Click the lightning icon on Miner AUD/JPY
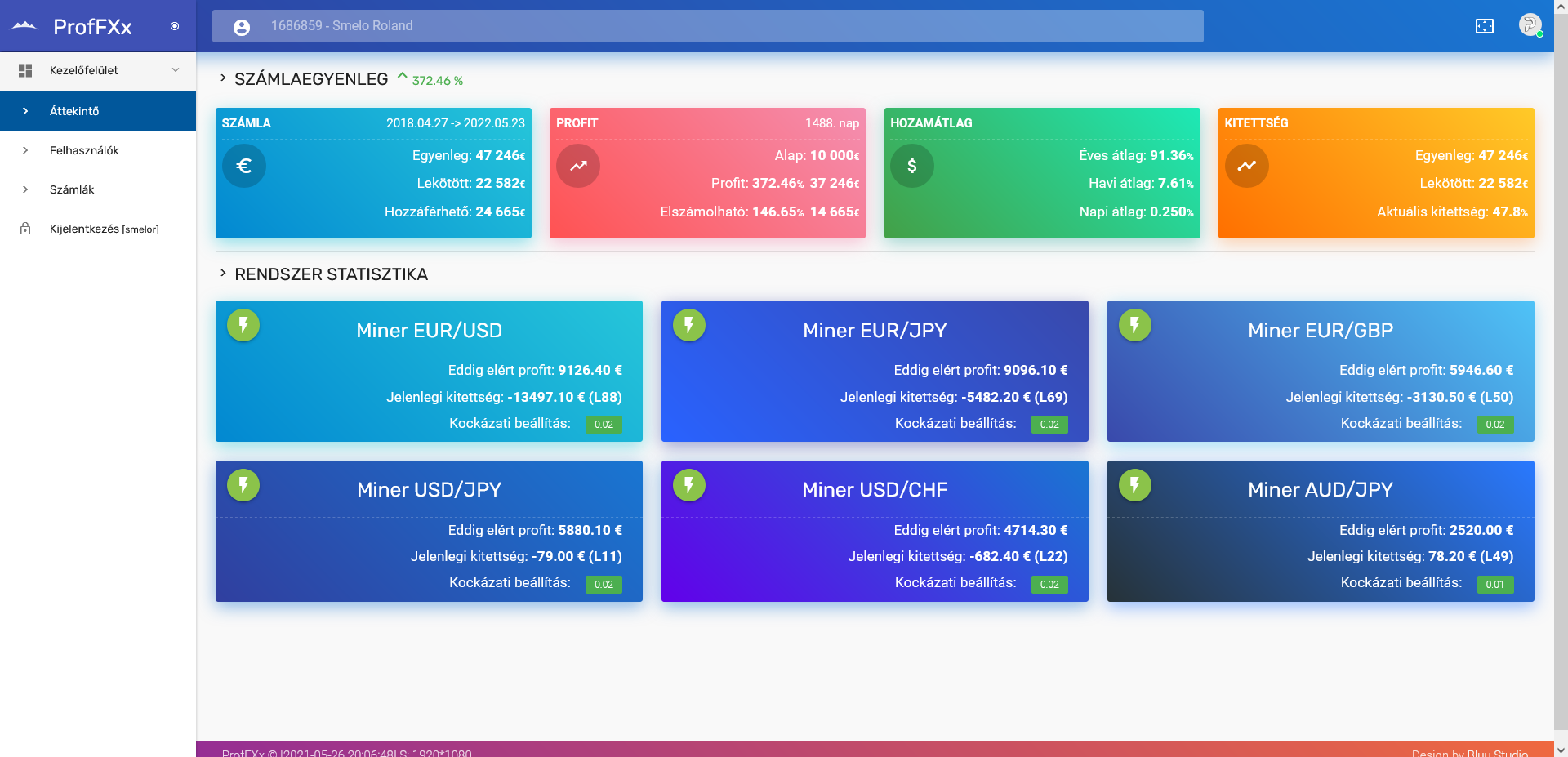The image size is (1568, 757). pyautogui.click(x=1134, y=485)
